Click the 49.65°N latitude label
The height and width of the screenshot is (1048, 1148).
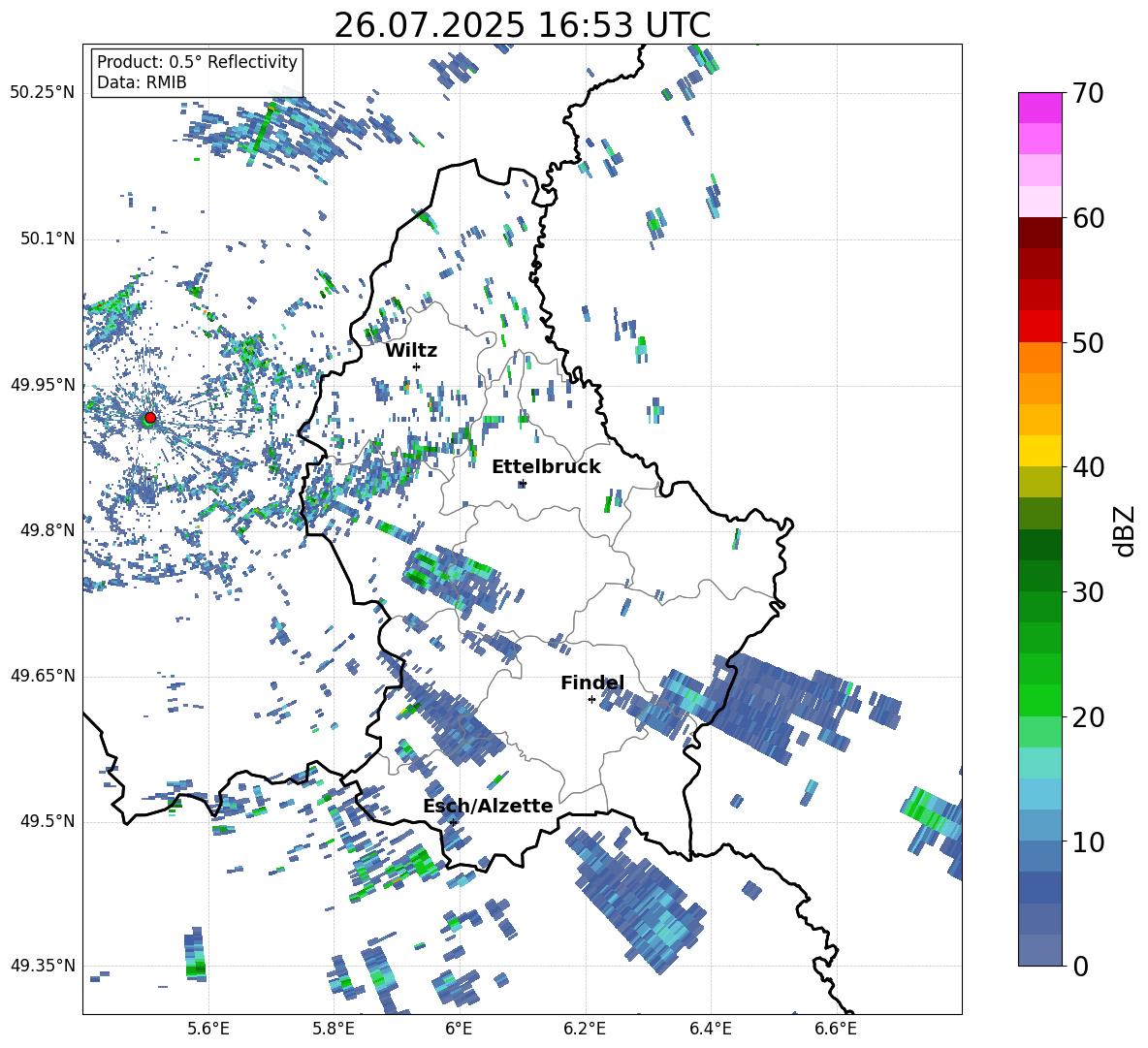click(x=43, y=676)
